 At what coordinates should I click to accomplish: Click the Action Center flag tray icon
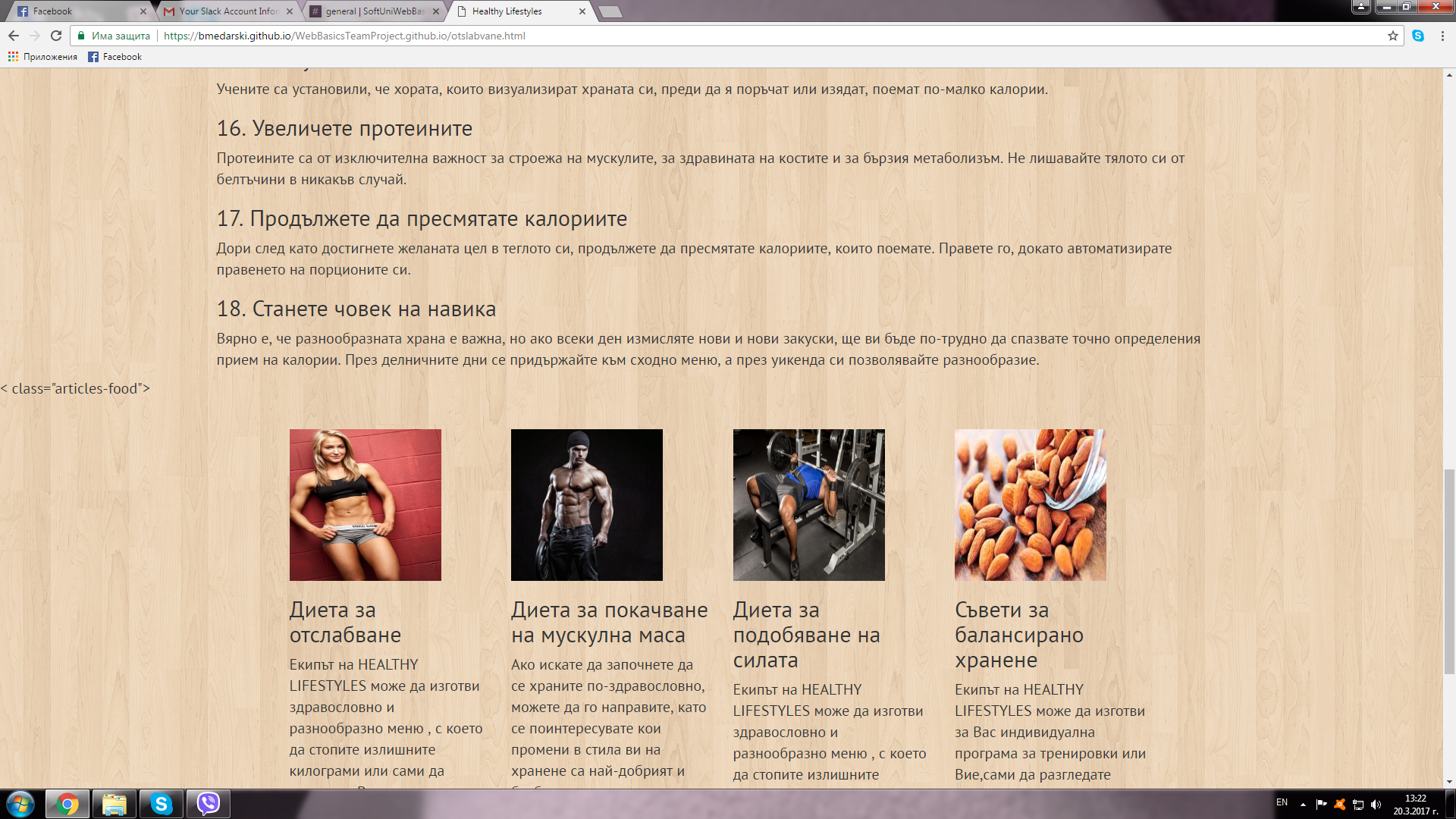click(x=1321, y=805)
